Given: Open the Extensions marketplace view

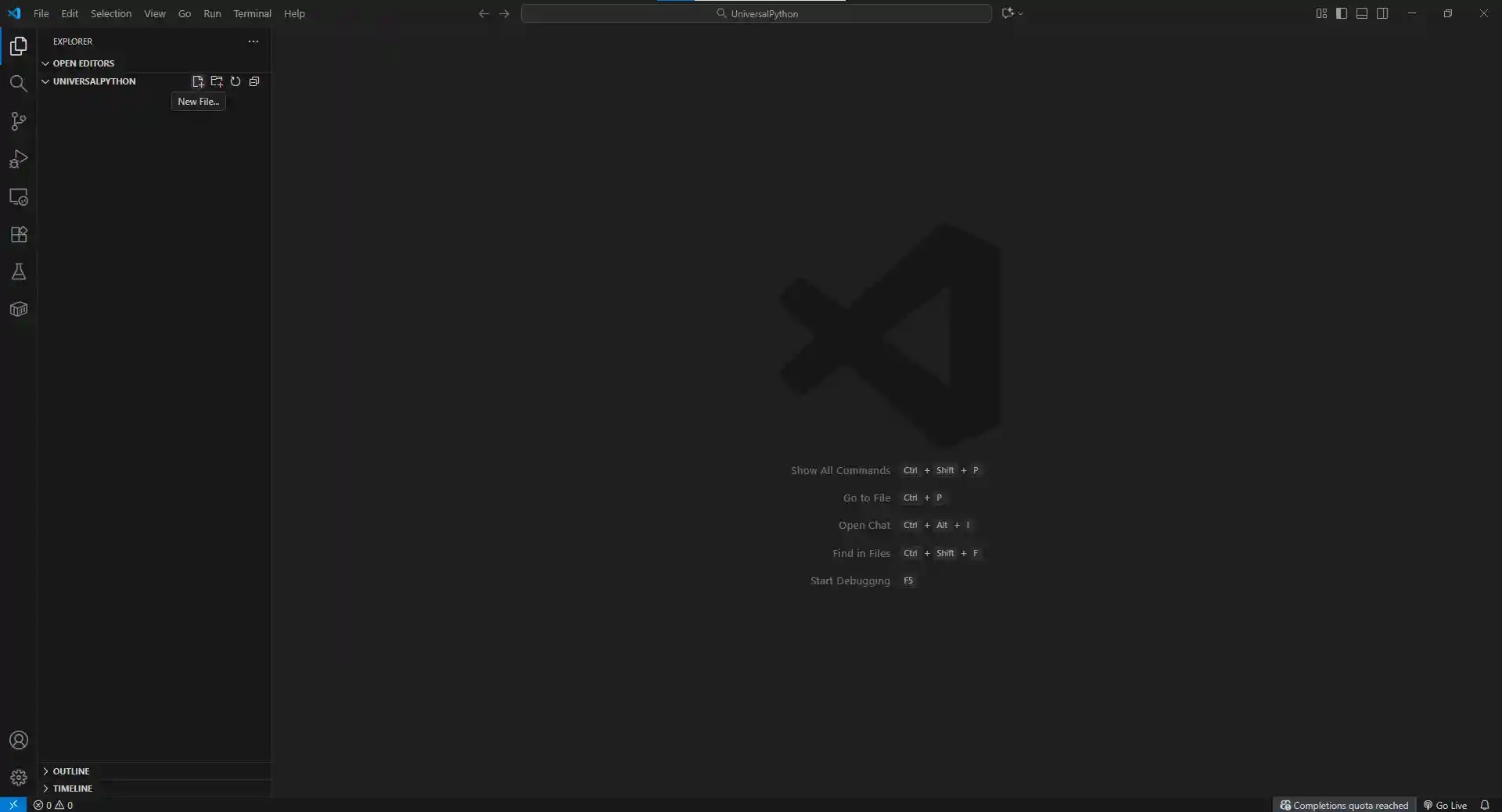Looking at the screenshot, I should [19, 235].
